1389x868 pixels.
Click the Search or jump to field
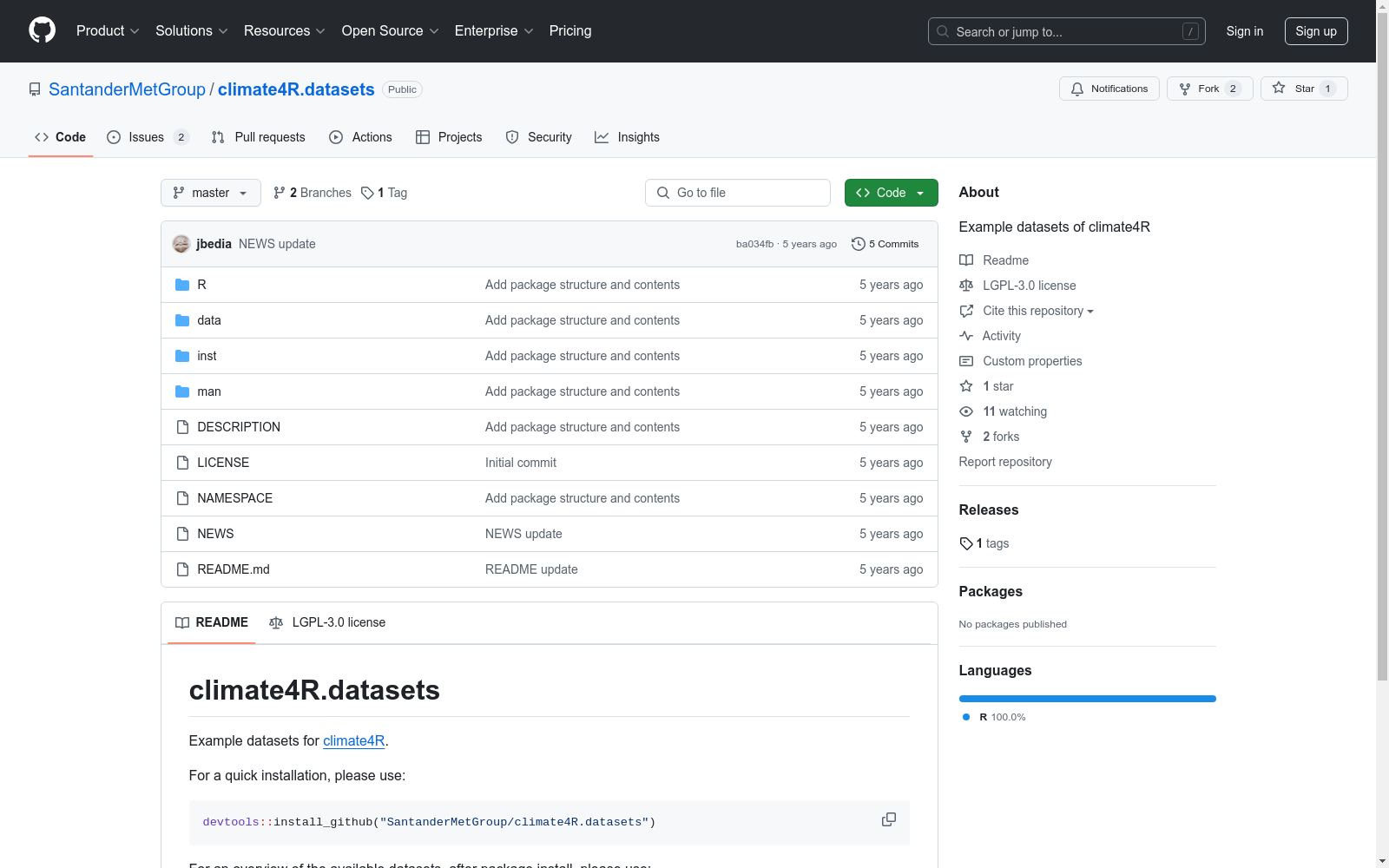pyautogui.click(x=1067, y=31)
